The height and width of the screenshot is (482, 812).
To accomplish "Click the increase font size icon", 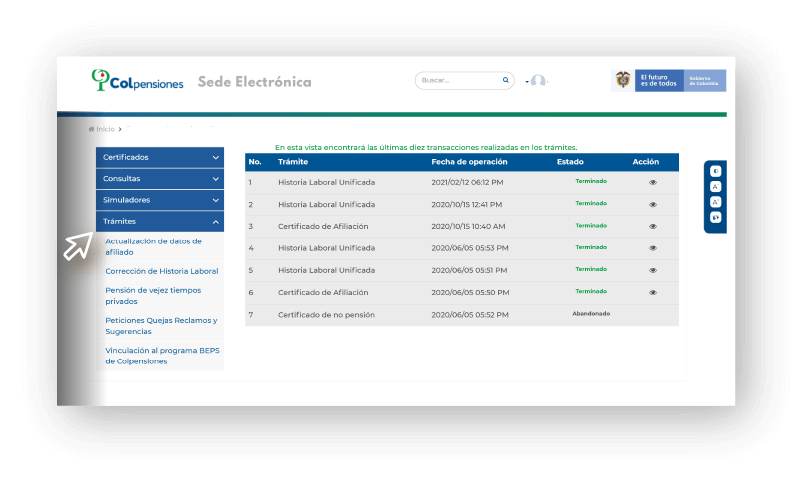I will click(715, 202).
